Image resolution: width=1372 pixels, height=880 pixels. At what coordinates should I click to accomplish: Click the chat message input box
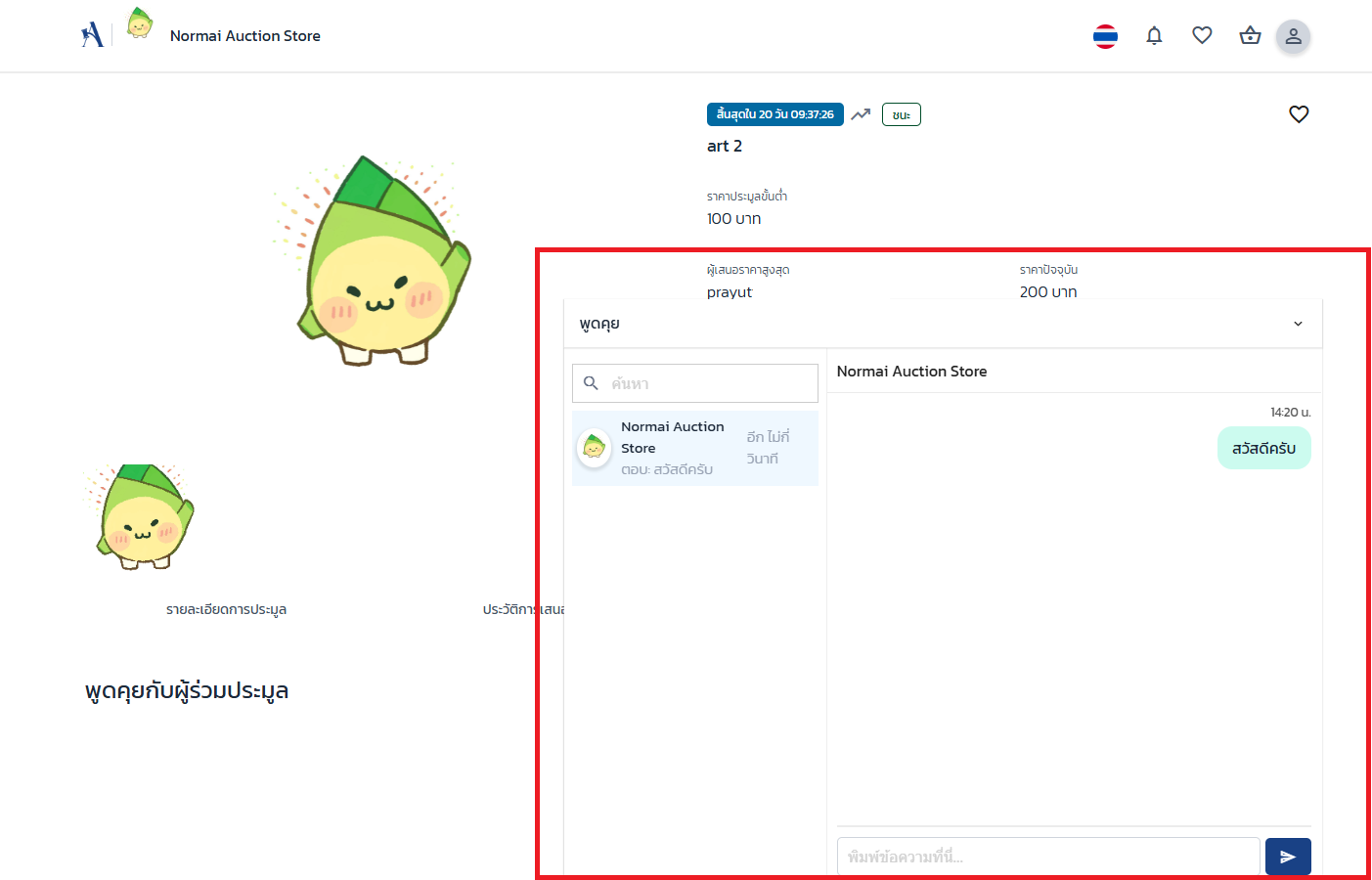click(x=1047, y=857)
